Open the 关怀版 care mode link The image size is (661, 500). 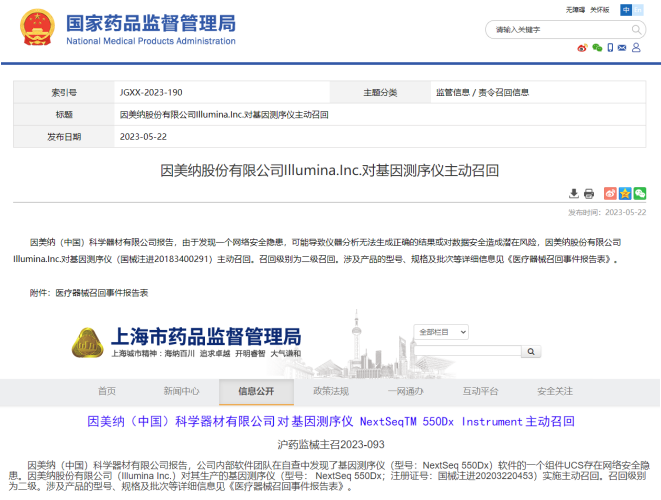[x=600, y=9]
